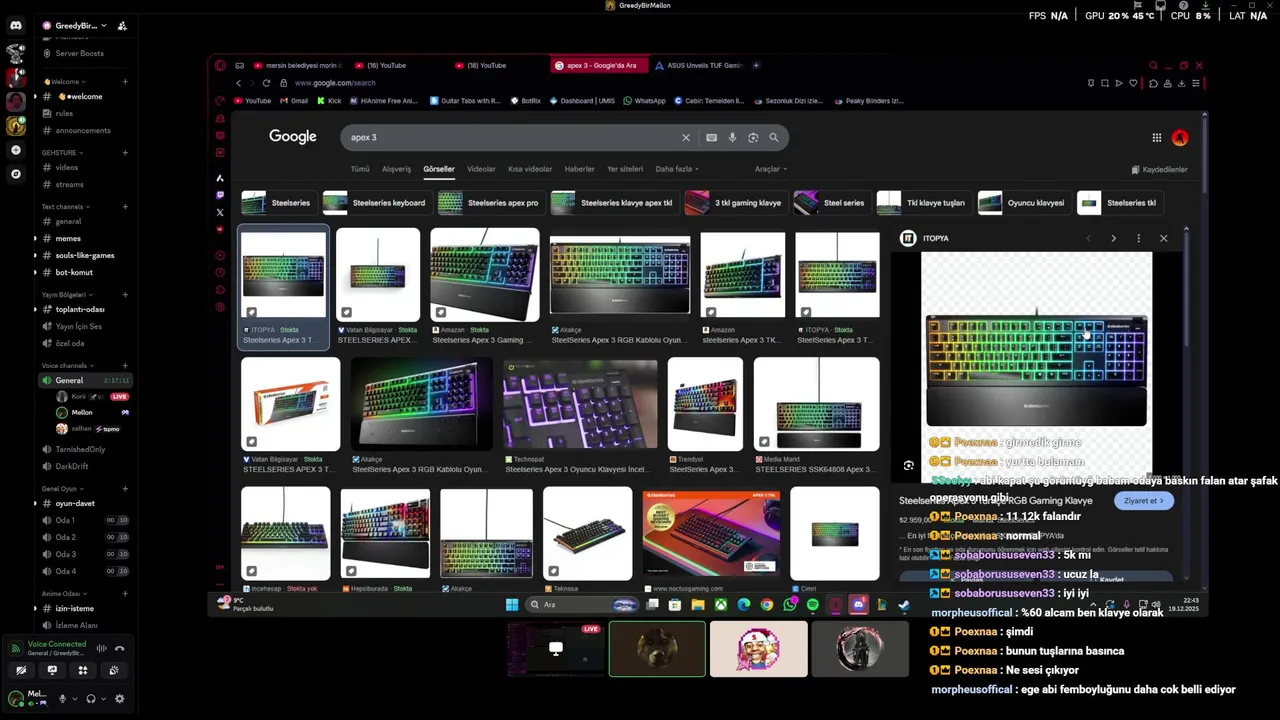Switch to the Videolar search tab
1280x720 pixels.
click(481, 169)
